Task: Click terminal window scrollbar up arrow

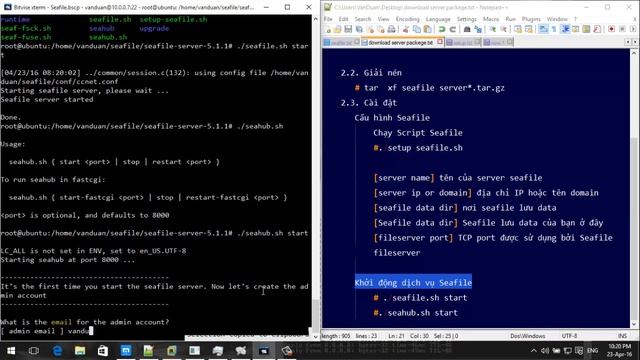Action: tap(316, 19)
